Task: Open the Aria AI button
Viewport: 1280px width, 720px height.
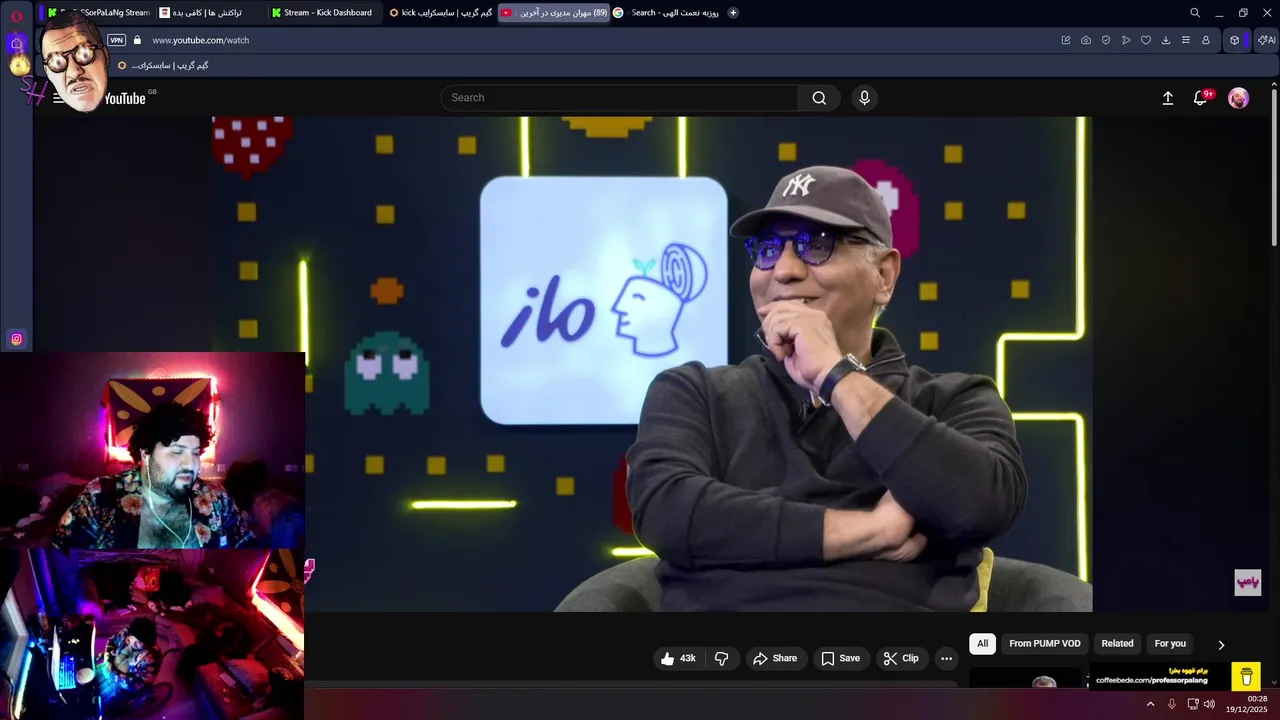Action: [x=1267, y=40]
